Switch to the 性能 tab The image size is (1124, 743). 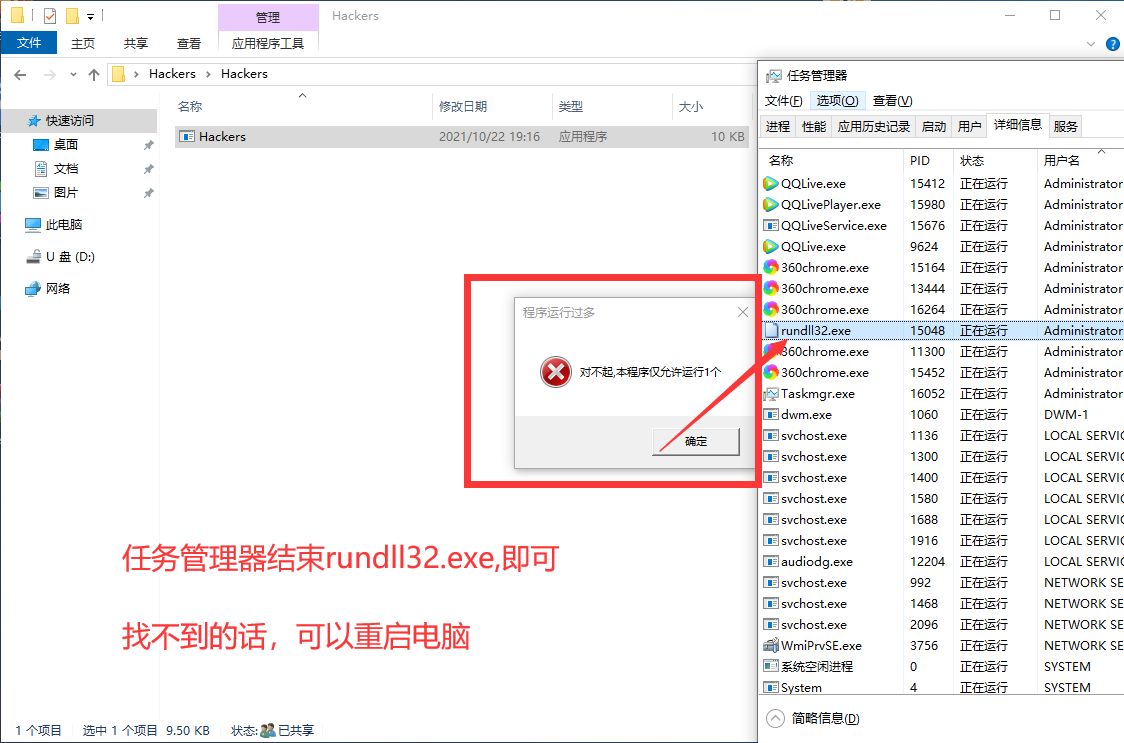pos(814,127)
